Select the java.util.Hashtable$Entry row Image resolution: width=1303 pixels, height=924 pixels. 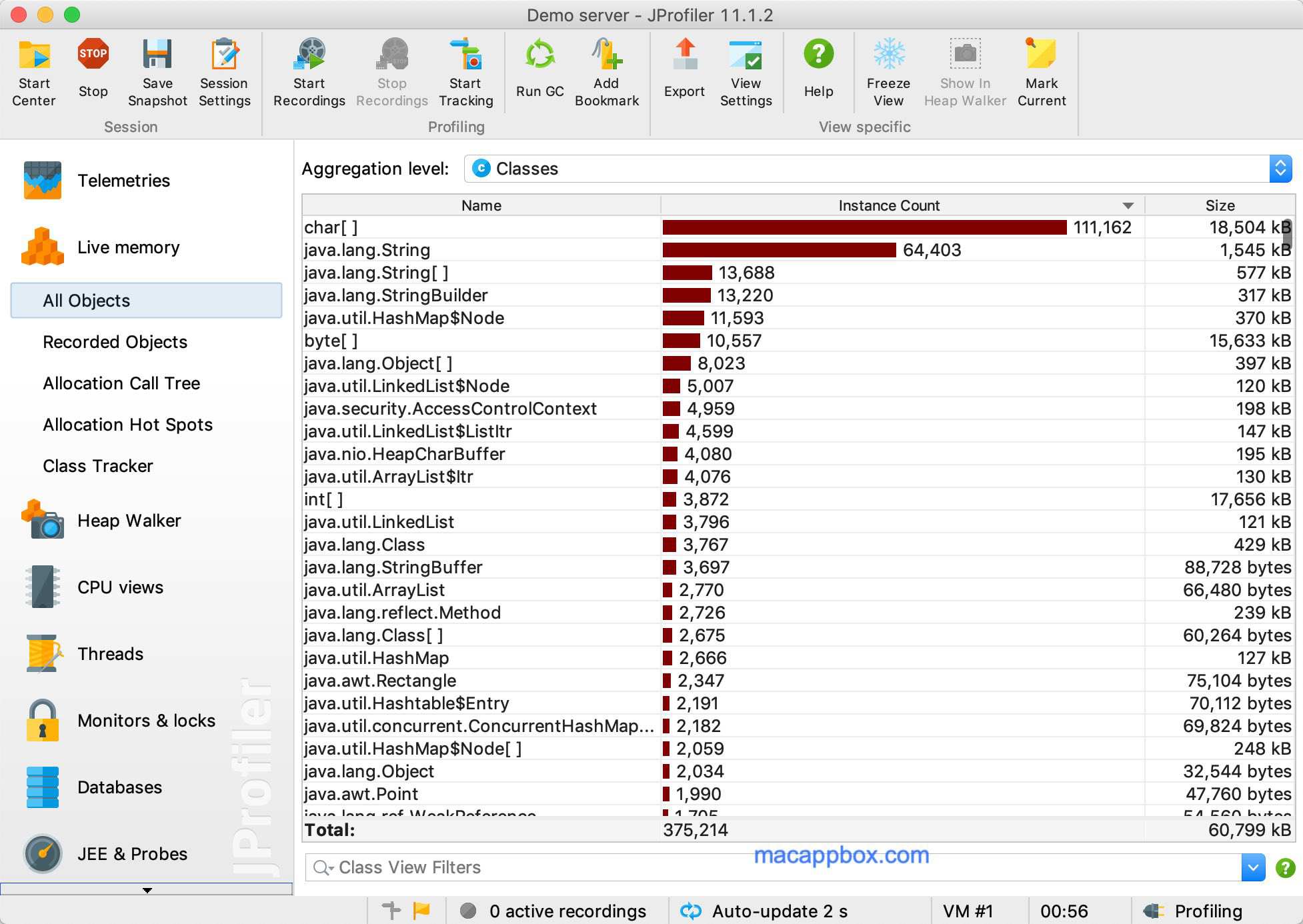[798, 703]
